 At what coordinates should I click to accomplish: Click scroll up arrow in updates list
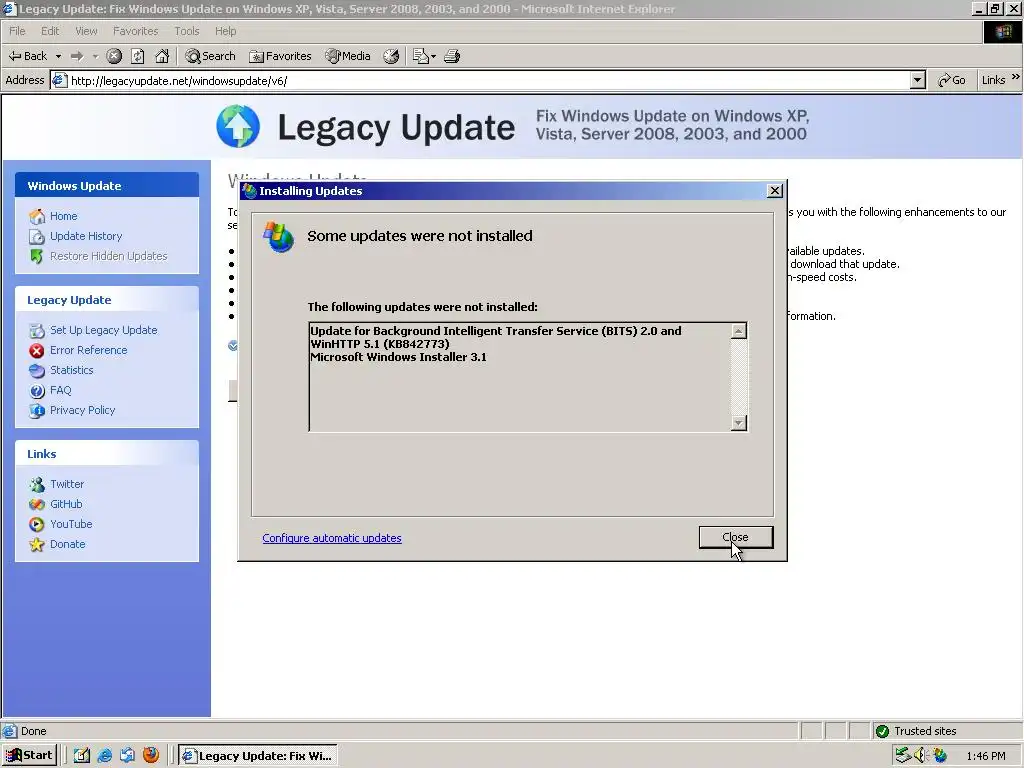pyautogui.click(x=739, y=331)
